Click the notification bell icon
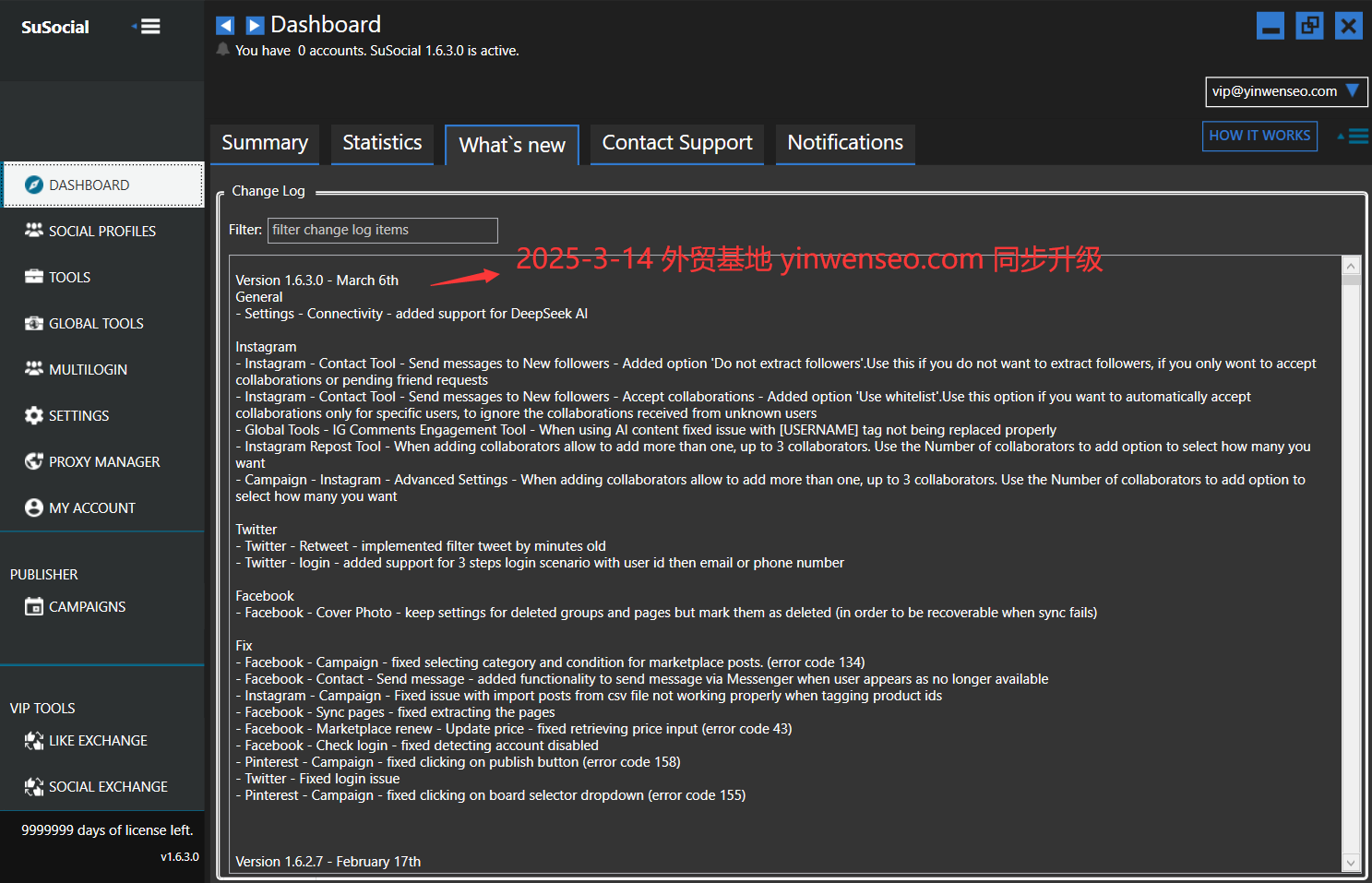Image resolution: width=1372 pixels, height=883 pixels. pyautogui.click(x=222, y=49)
